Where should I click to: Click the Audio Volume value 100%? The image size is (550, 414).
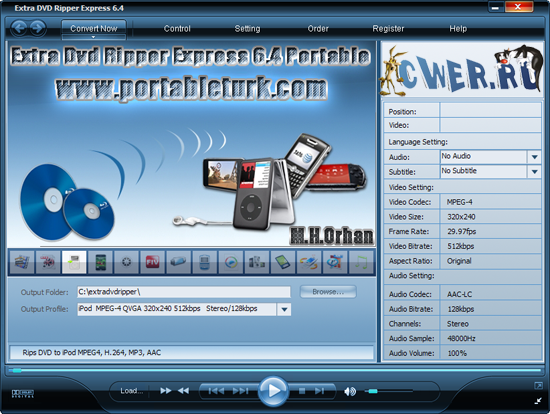(457, 353)
